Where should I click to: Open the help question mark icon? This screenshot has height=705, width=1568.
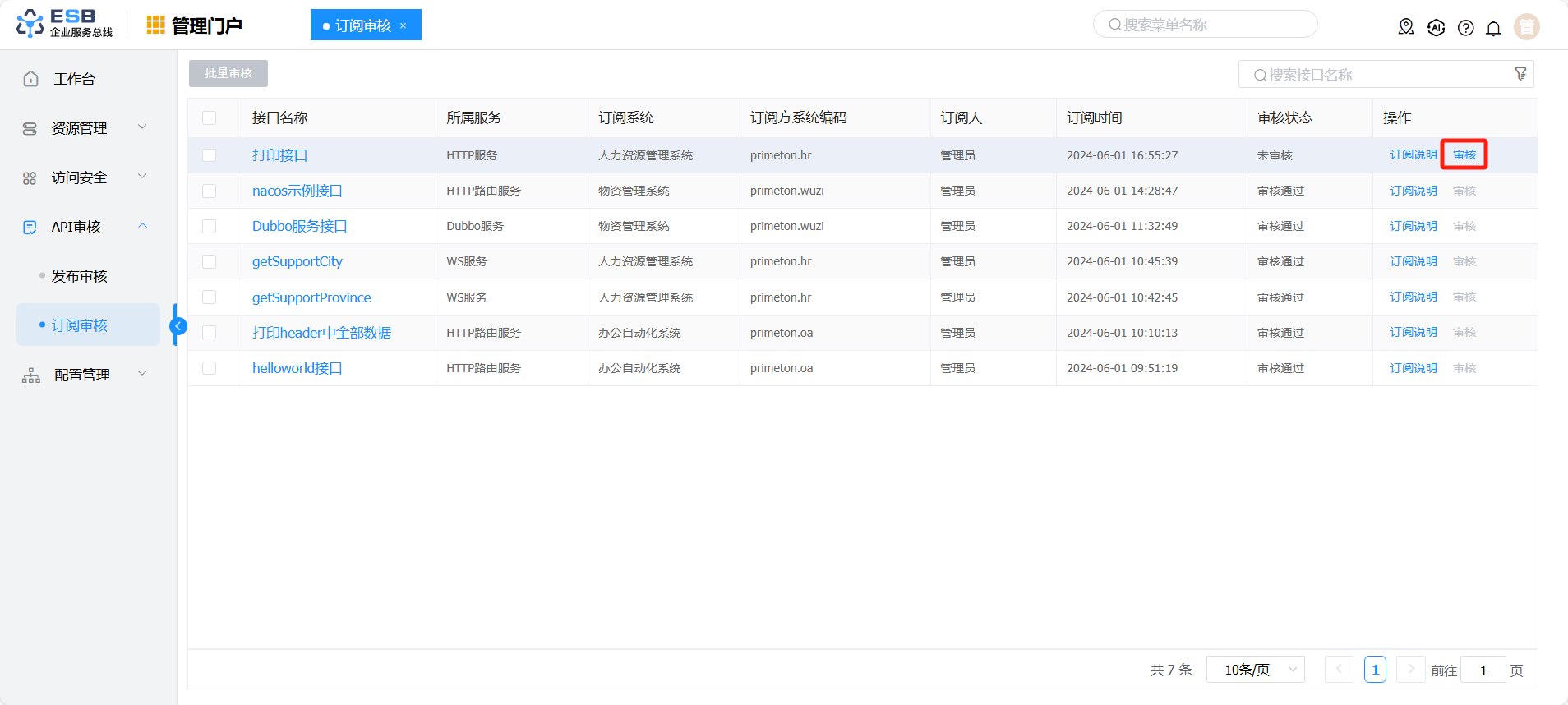(1465, 28)
